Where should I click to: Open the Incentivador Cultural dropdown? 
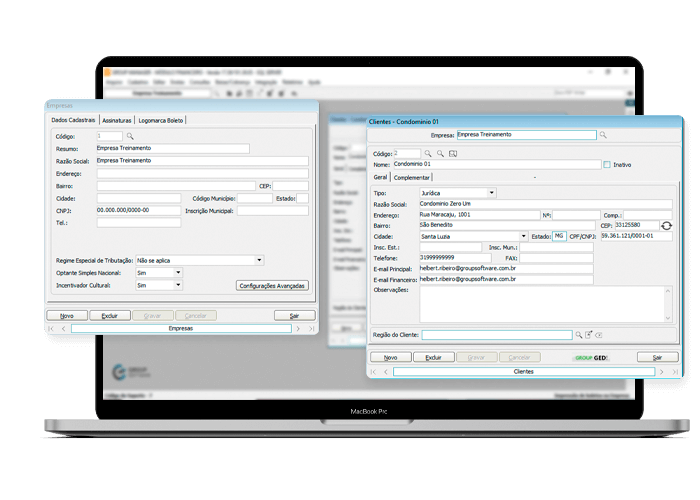(178, 285)
